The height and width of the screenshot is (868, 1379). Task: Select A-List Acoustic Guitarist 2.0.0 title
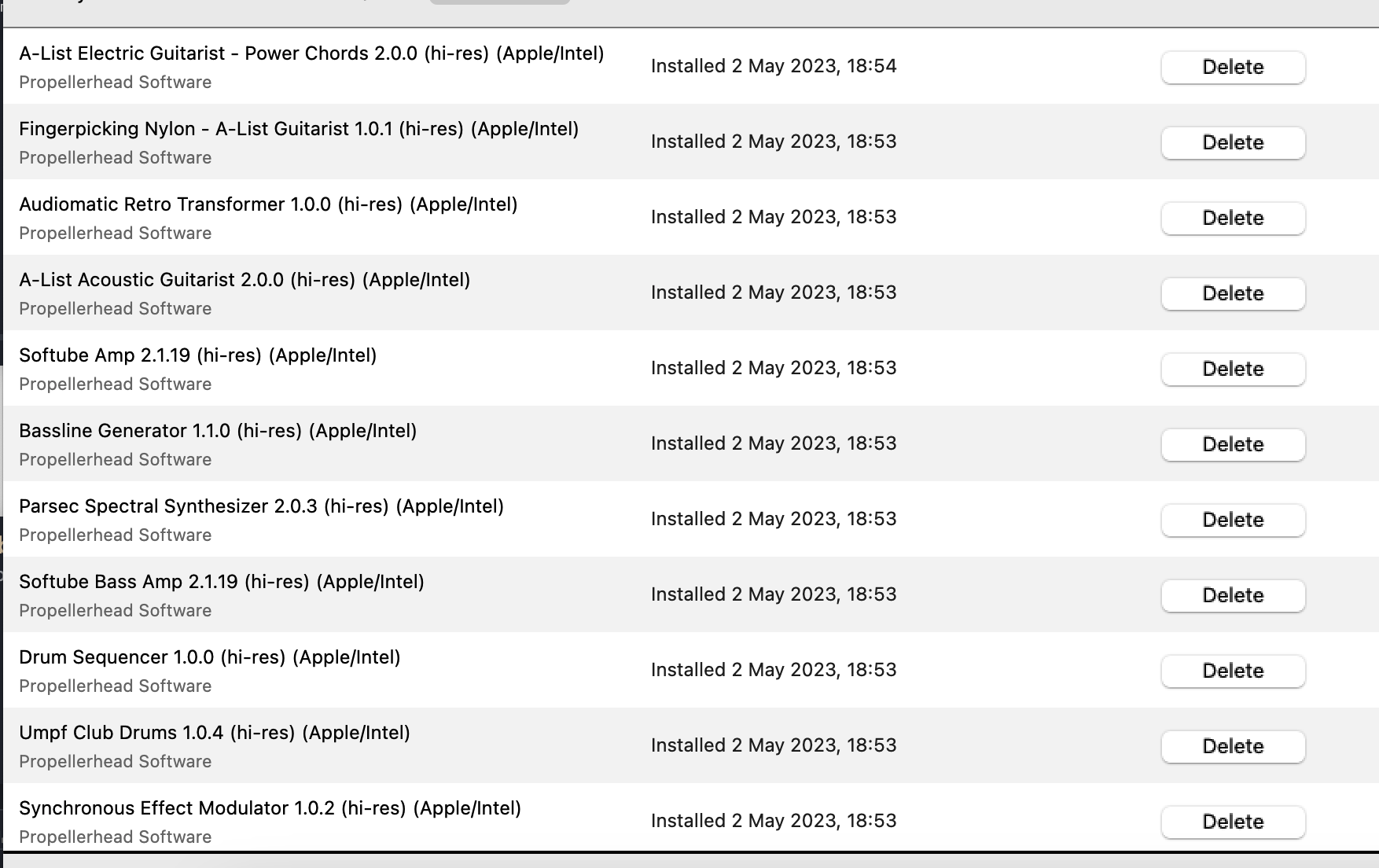coord(245,280)
